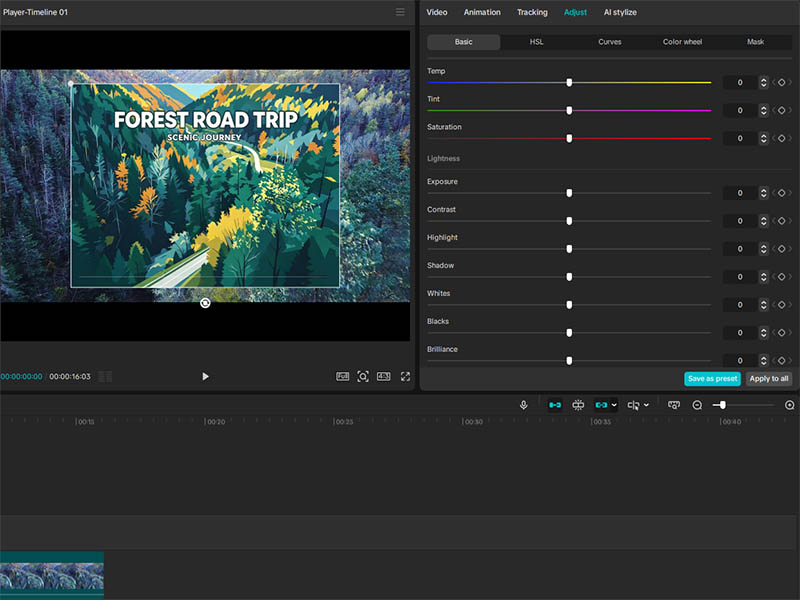
Task: Click the 00:30 timeline ruler marker
Action: 472,422
